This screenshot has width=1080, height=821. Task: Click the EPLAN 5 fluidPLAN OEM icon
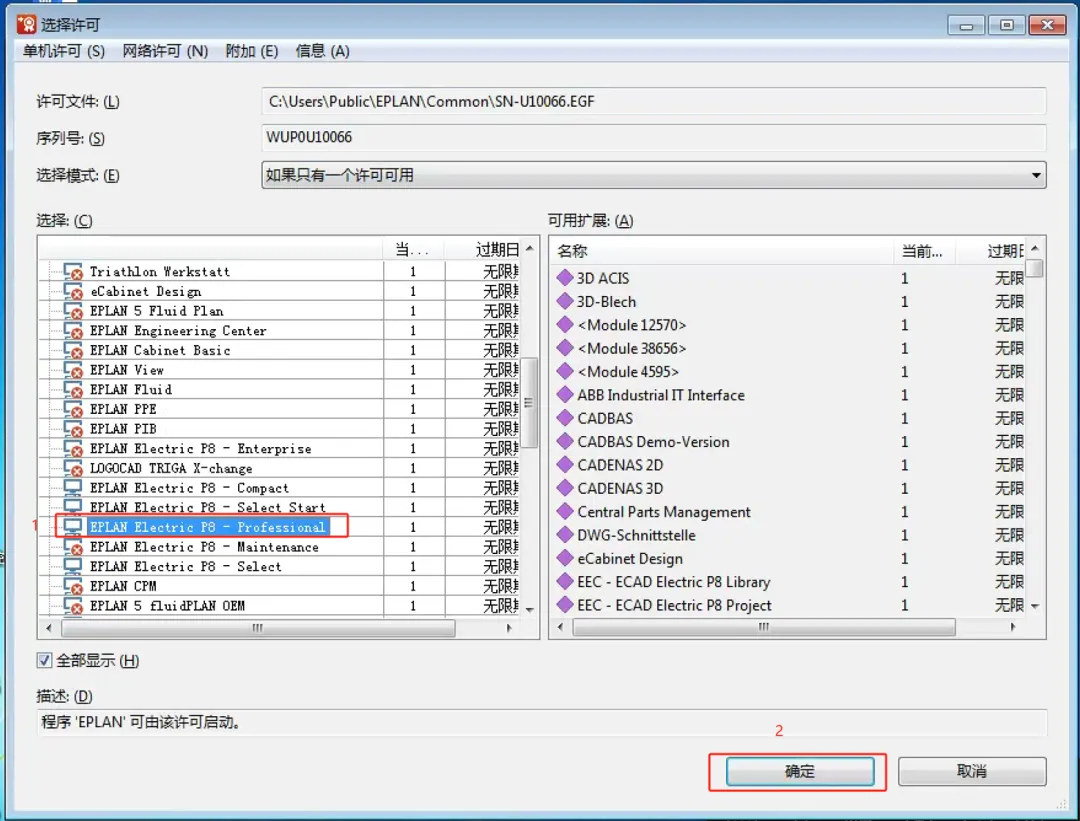coord(73,605)
